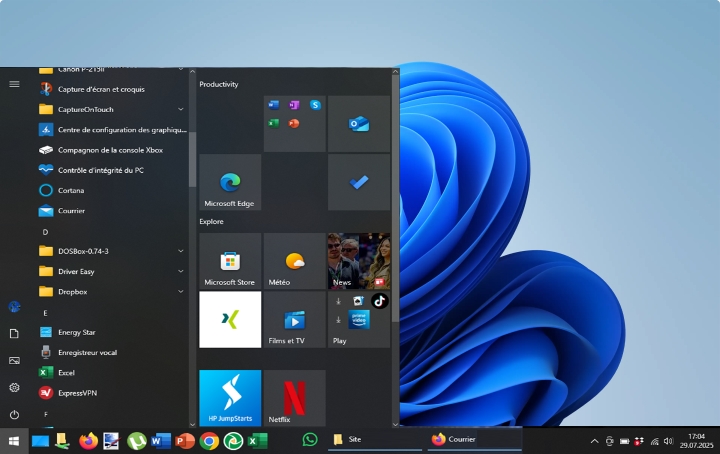Expand the Driver Easy folder chevron
This screenshot has height=454, width=720.
[x=180, y=271]
